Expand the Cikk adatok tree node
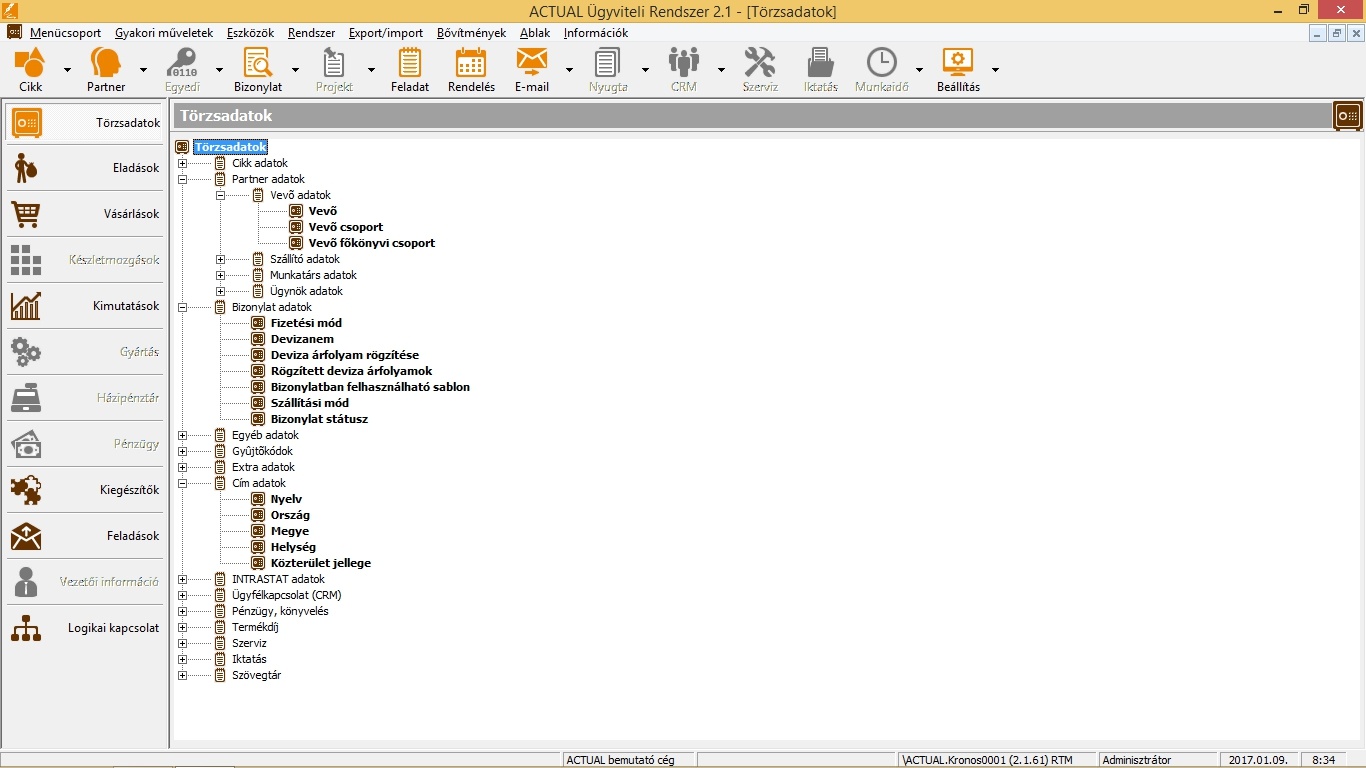Screen dimensions: 1366x768 point(183,163)
